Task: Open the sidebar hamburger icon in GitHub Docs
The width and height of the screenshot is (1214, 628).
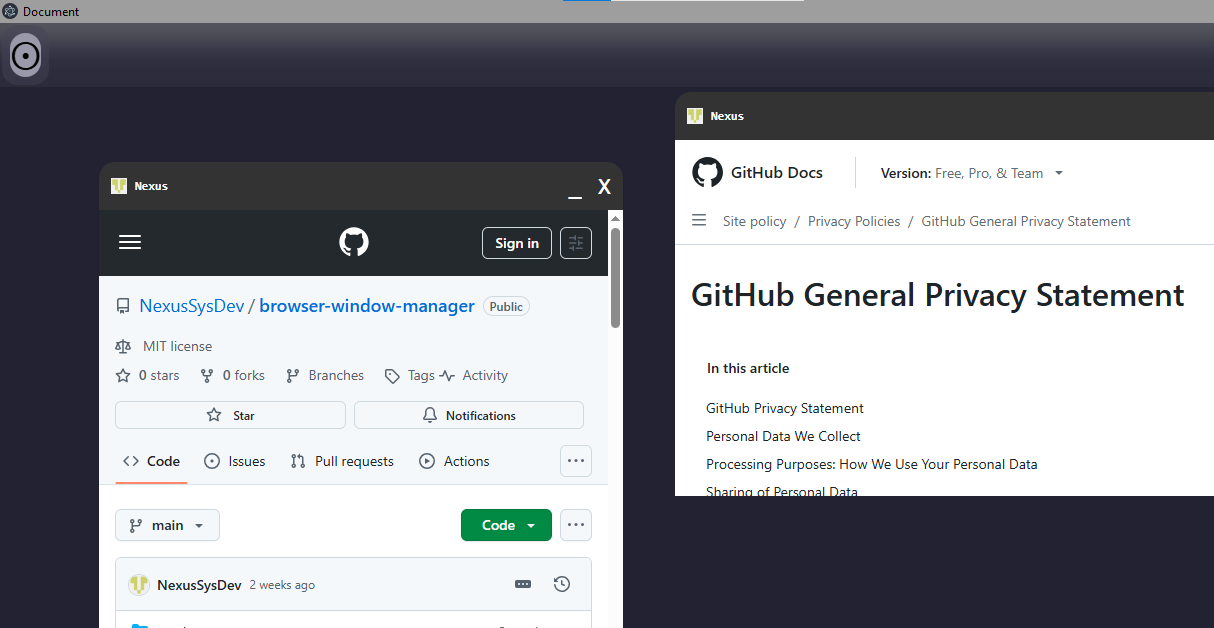Action: click(699, 220)
